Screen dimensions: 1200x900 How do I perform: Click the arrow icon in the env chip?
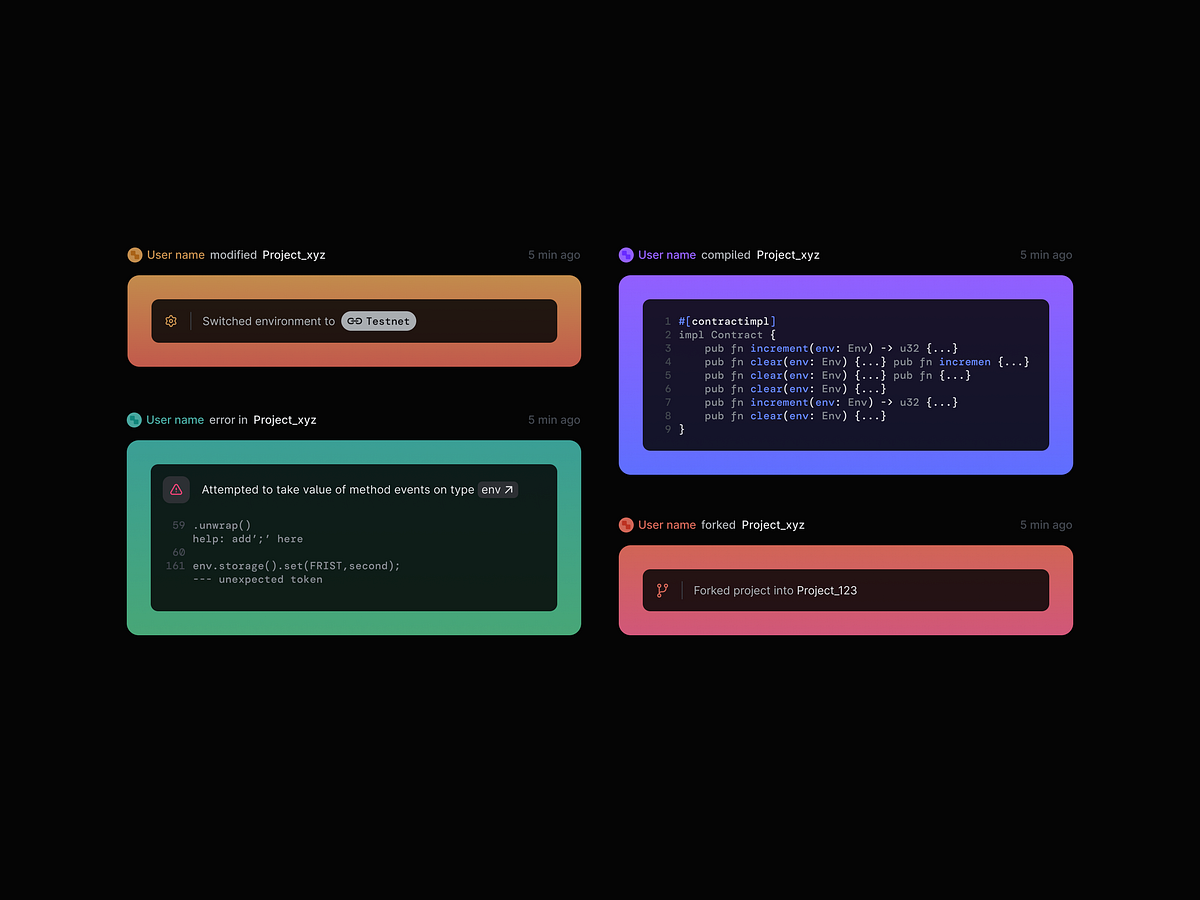(508, 490)
